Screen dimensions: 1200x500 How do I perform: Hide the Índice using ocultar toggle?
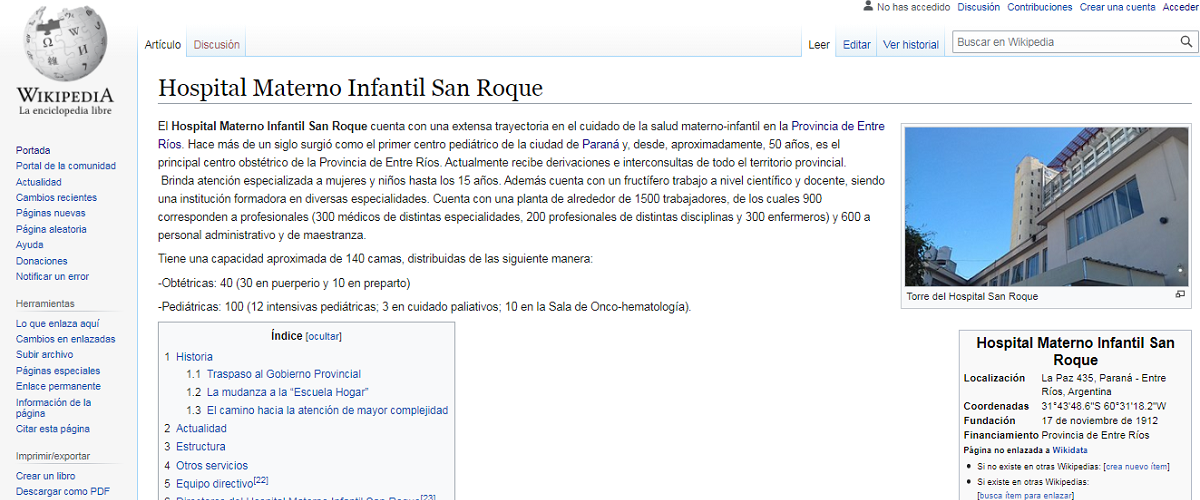coord(323,337)
